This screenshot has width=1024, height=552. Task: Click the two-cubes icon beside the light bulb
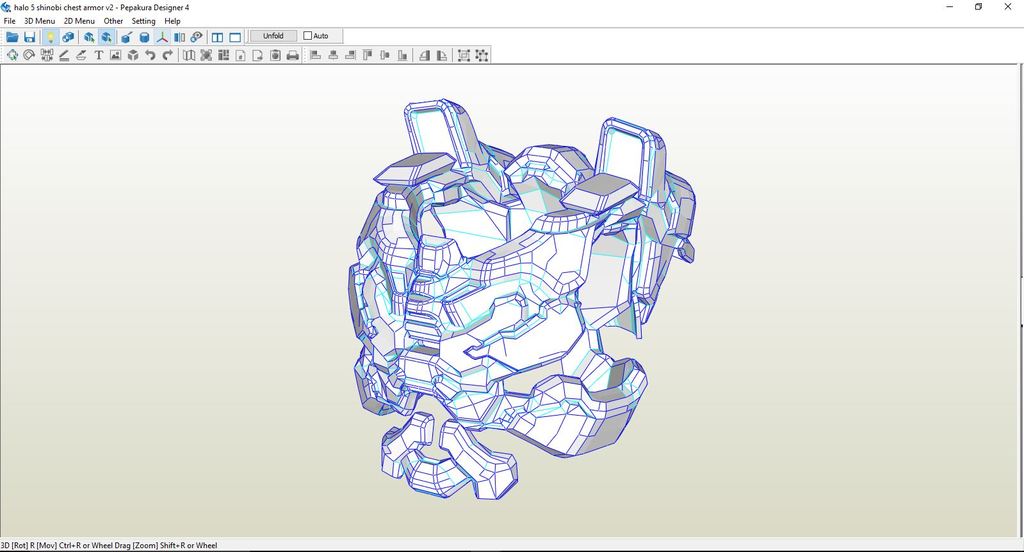(67, 37)
